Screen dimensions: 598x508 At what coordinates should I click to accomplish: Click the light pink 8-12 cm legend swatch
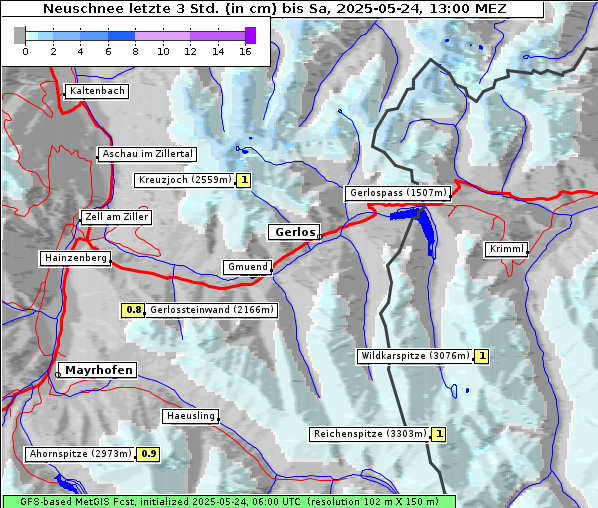coord(162,36)
